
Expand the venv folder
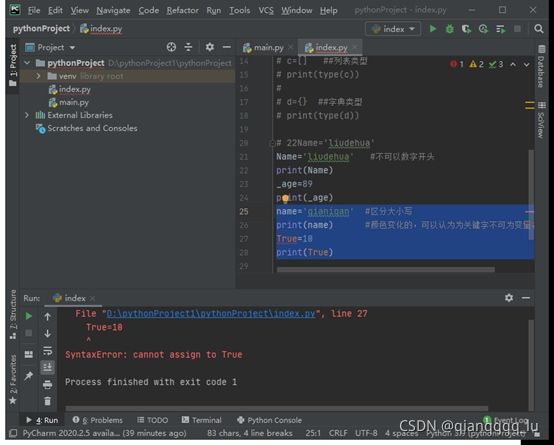[x=38, y=76]
